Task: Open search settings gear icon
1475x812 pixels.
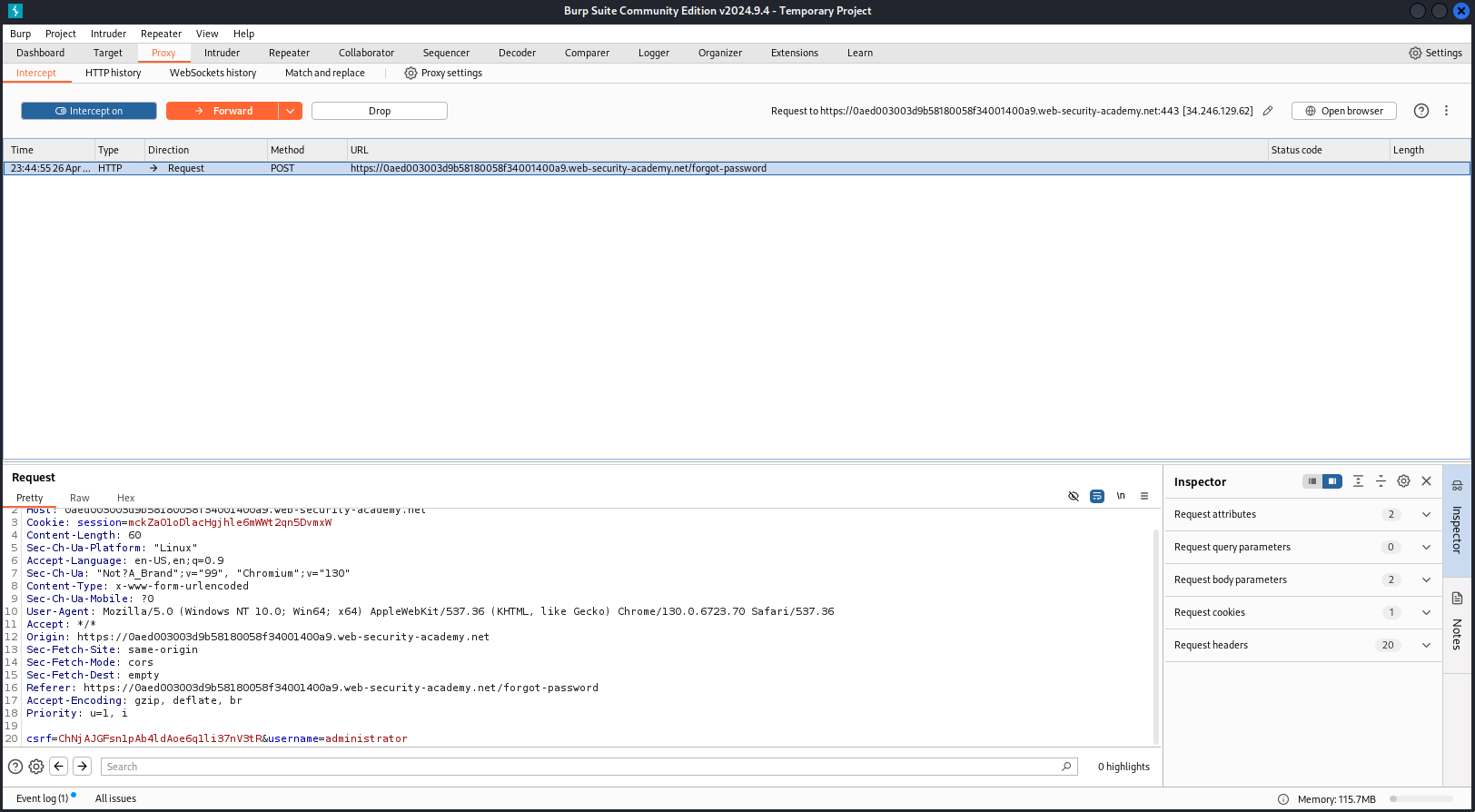Action: (x=36, y=767)
